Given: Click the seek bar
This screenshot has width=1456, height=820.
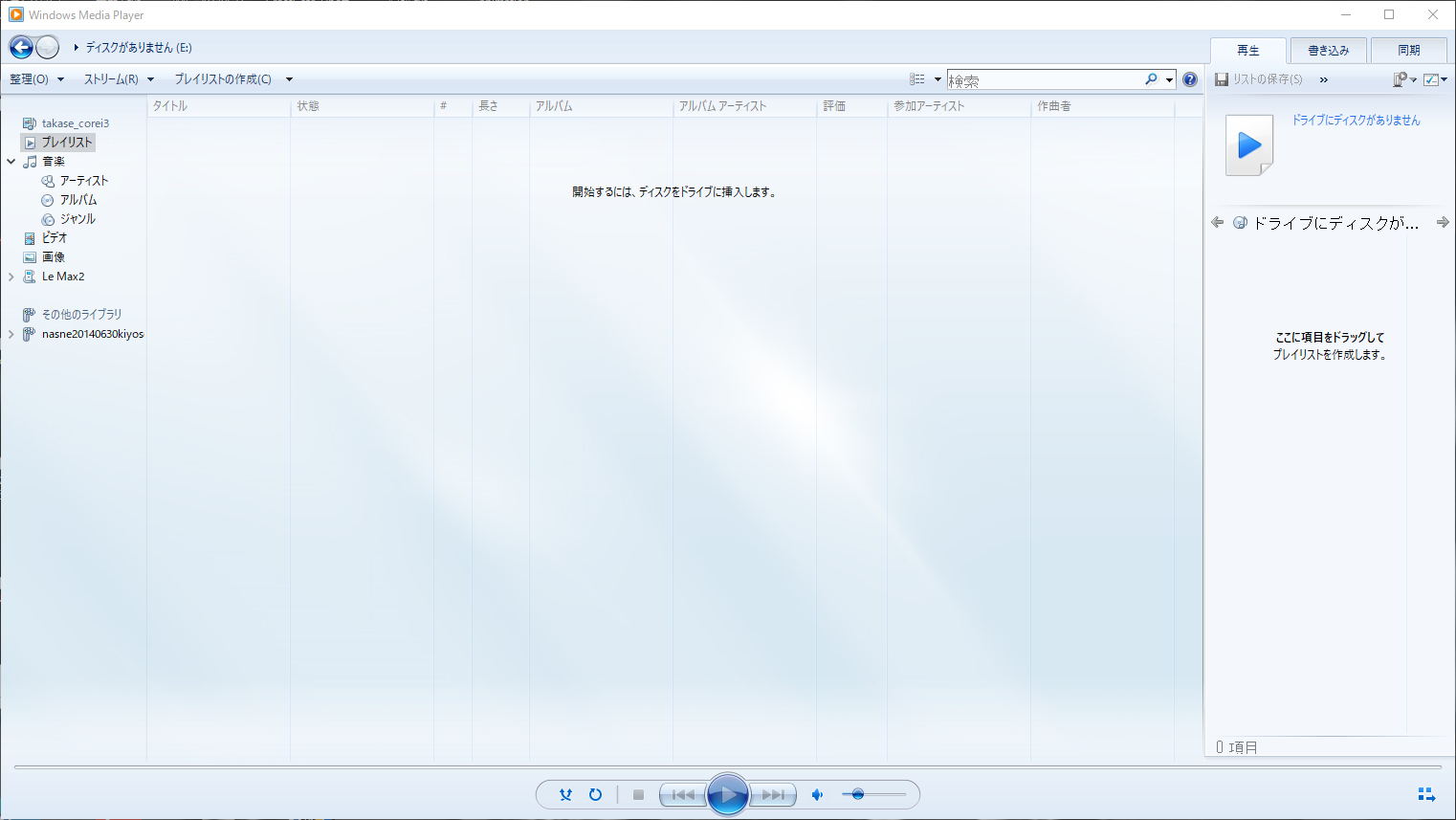Looking at the screenshot, I should [x=728, y=767].
